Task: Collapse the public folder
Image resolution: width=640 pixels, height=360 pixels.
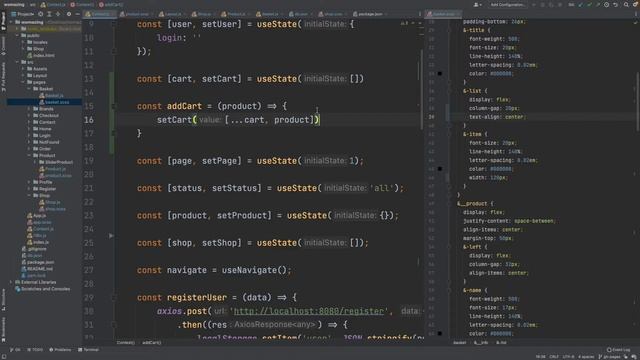Action: 18,36
